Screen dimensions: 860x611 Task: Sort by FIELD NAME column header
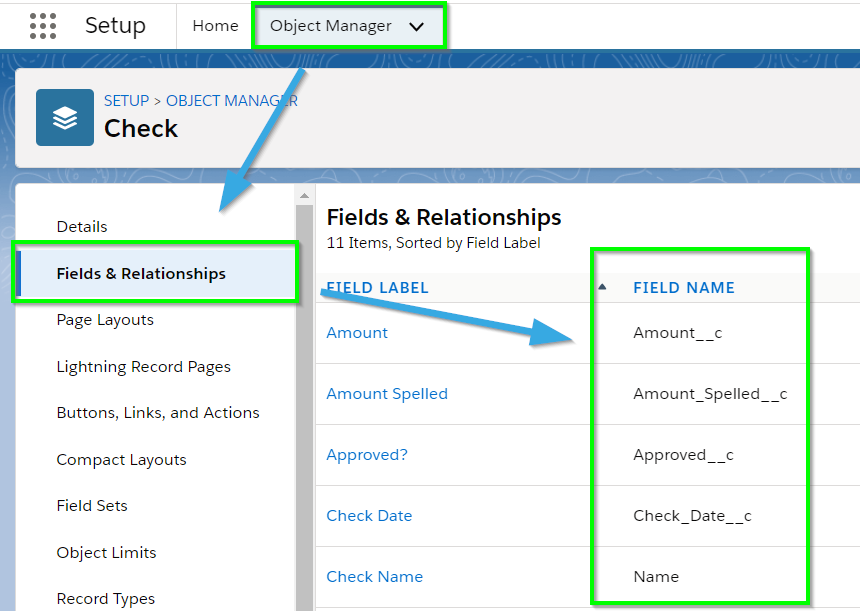click(x=683, y=287)
